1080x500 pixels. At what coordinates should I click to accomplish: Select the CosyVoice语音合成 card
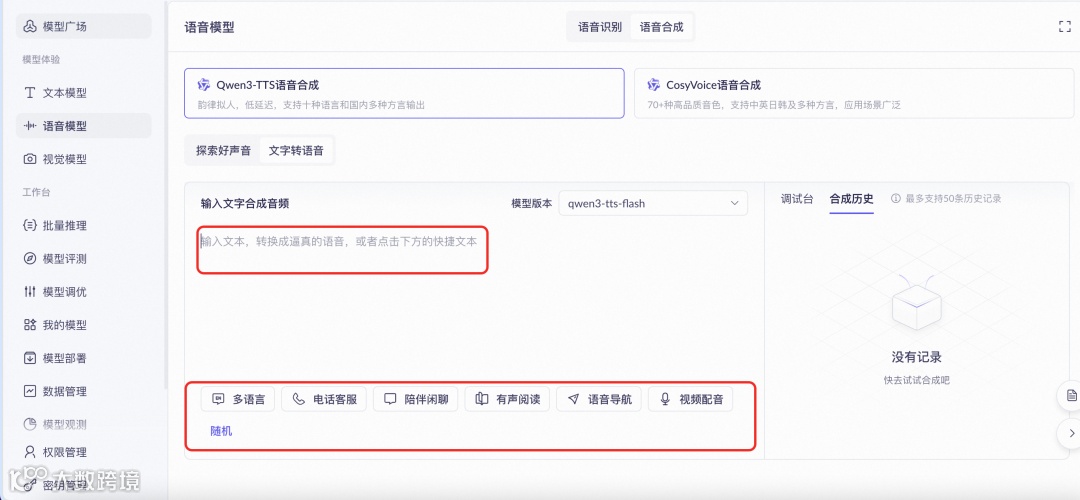coord(854,93)
